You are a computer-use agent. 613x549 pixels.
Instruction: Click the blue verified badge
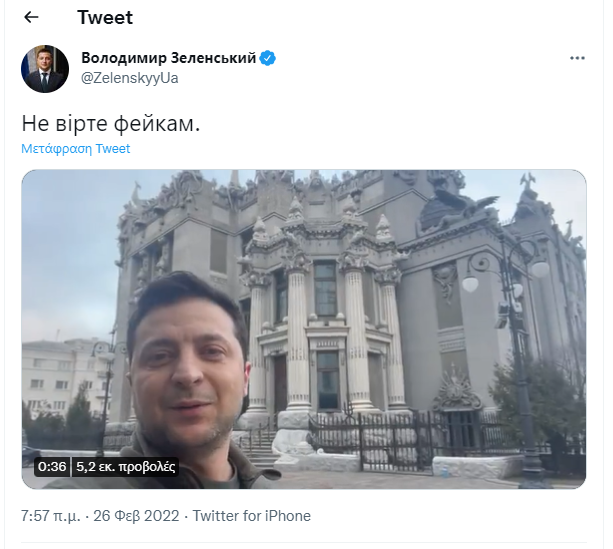[x=268, y=58]
